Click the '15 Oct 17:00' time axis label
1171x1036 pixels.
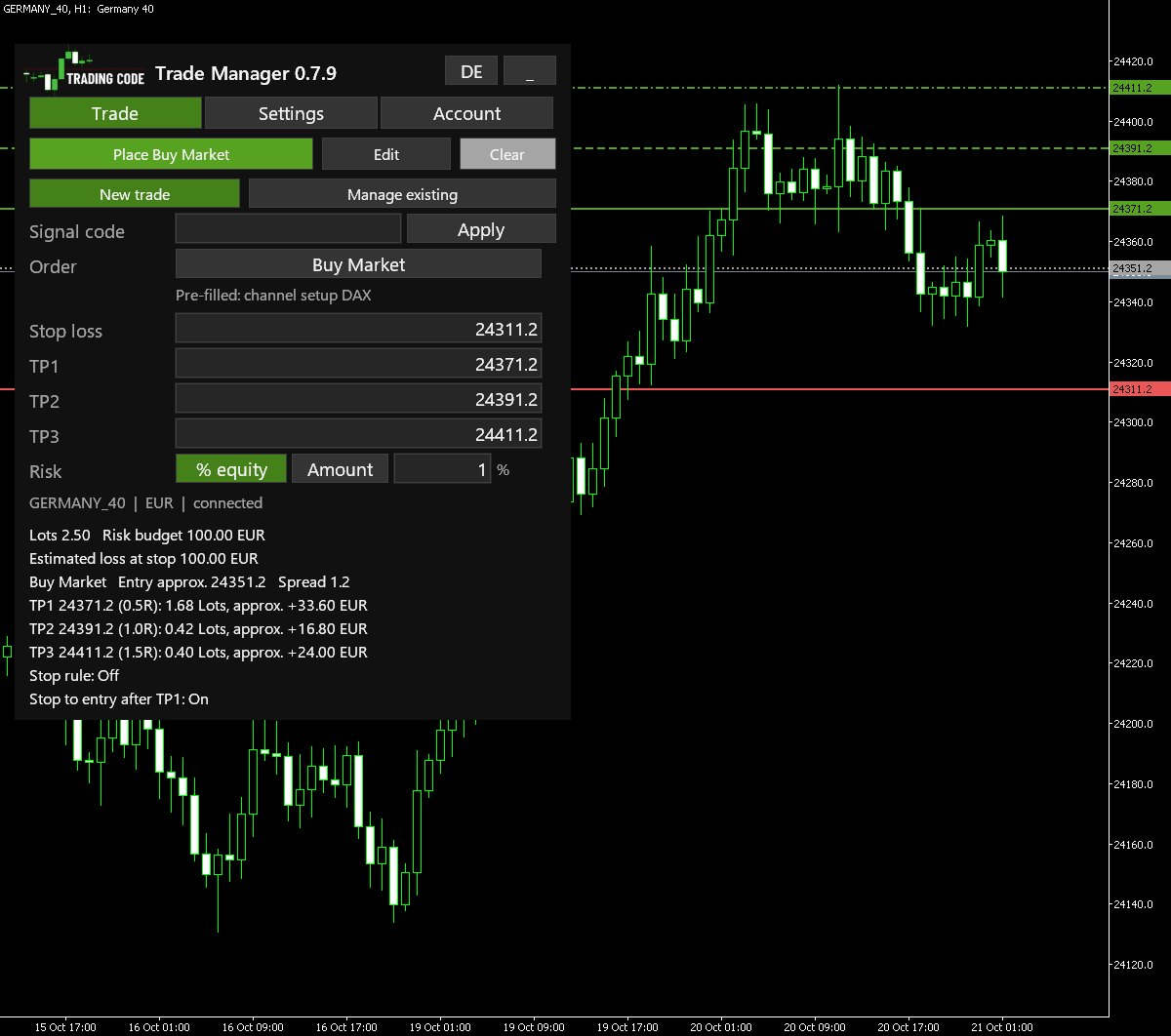click(x=66, y=1027)
